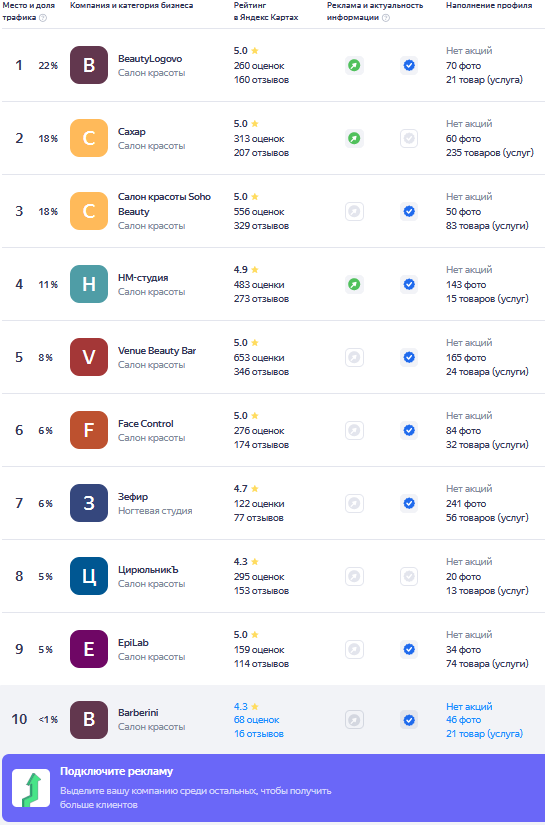
Task: Open the 68 оценок link for Barberini
Action: [257, 720]
